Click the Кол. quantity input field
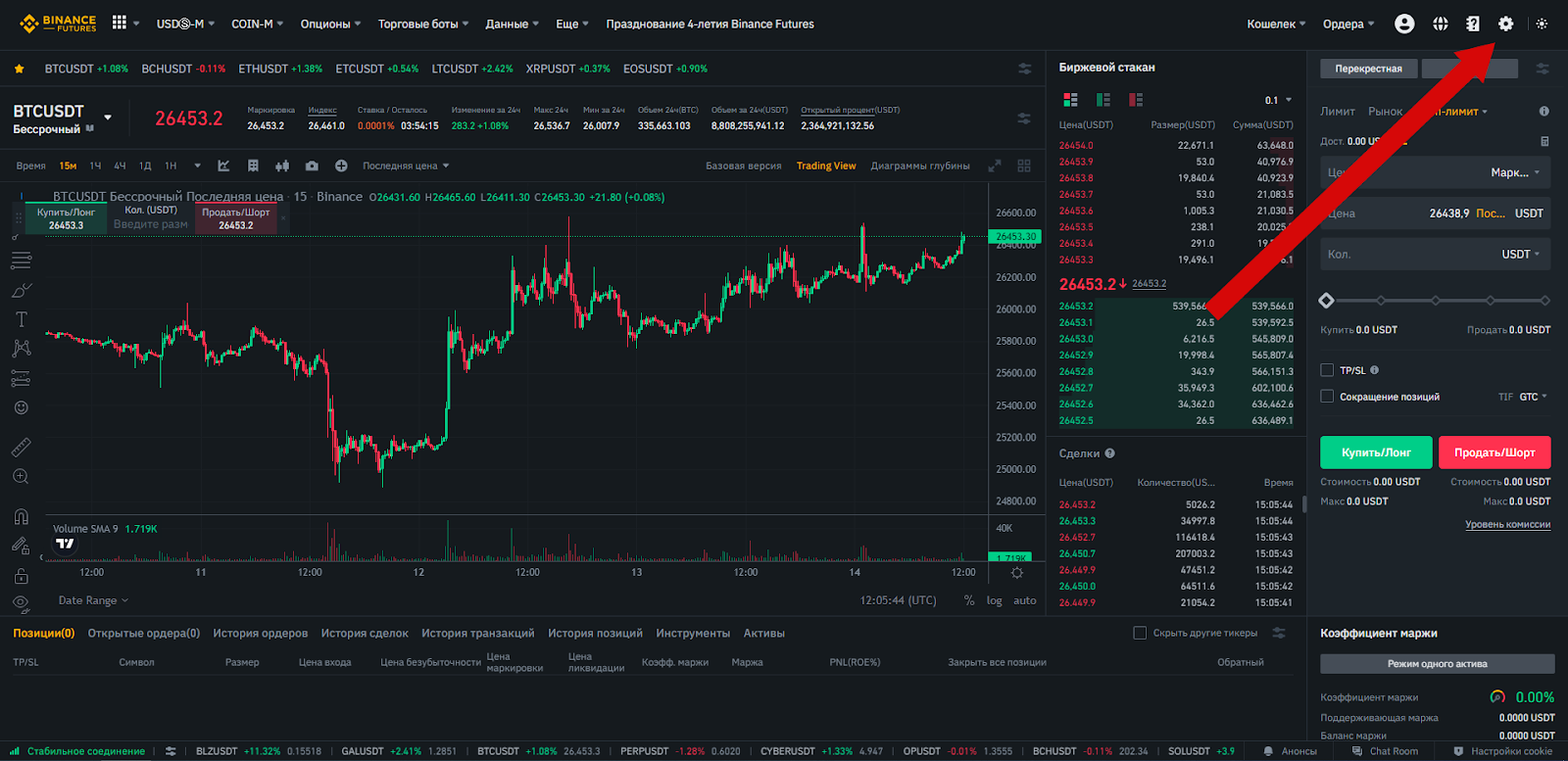This screenshot has height=761, width=1568. (x=1436, y=255)
